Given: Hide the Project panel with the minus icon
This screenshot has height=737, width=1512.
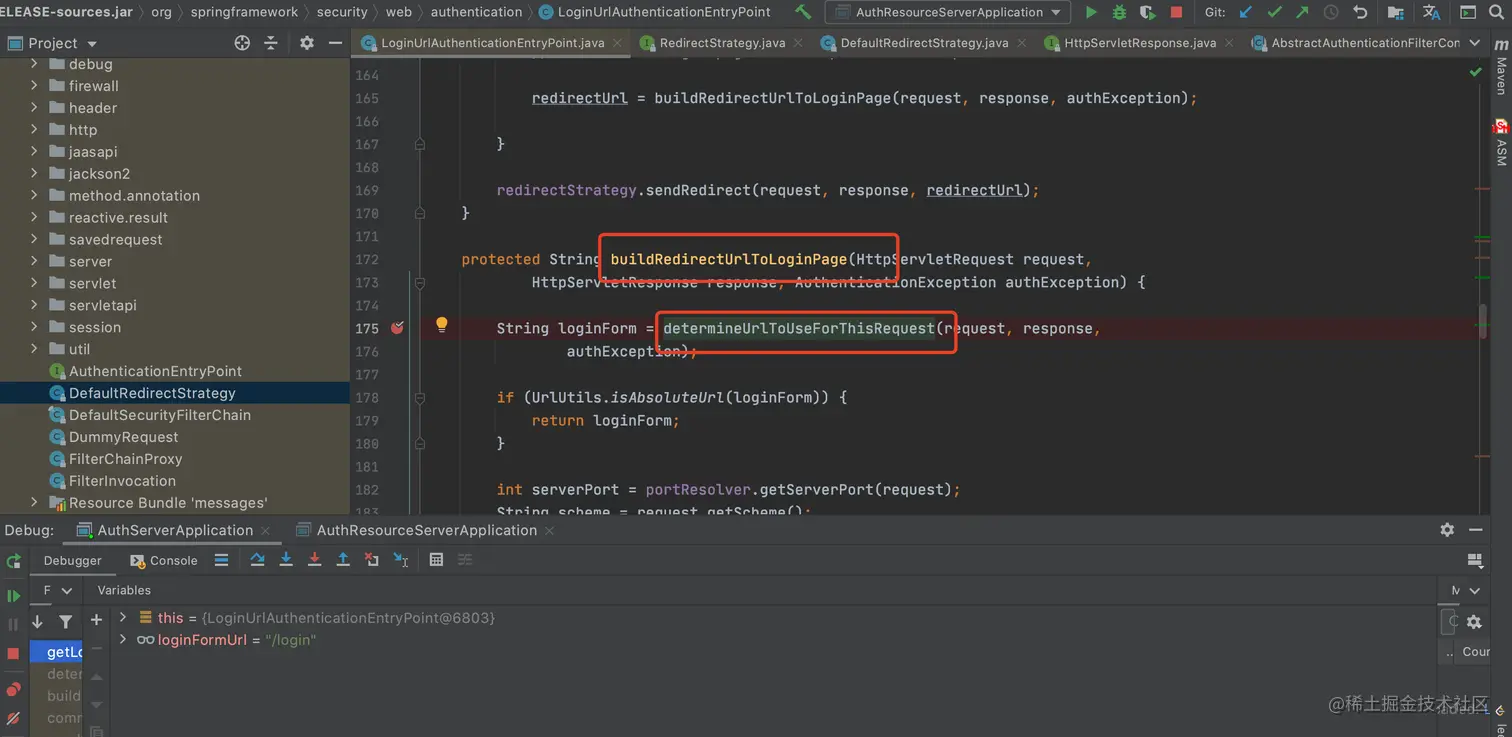Looking at the screenshot, I should [x=335, y=43].
